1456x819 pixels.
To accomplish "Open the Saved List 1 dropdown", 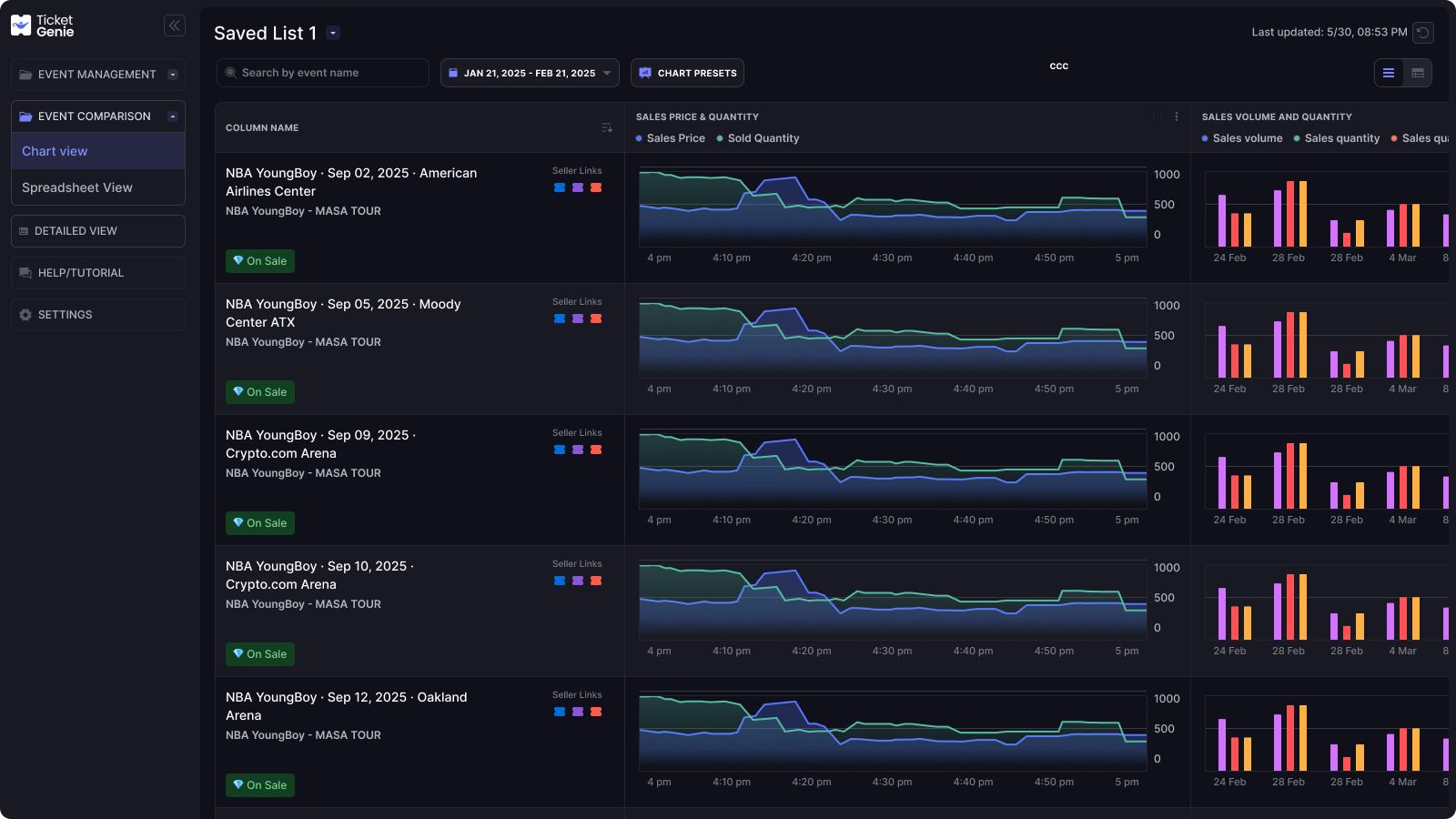I will tap(333, 33).
